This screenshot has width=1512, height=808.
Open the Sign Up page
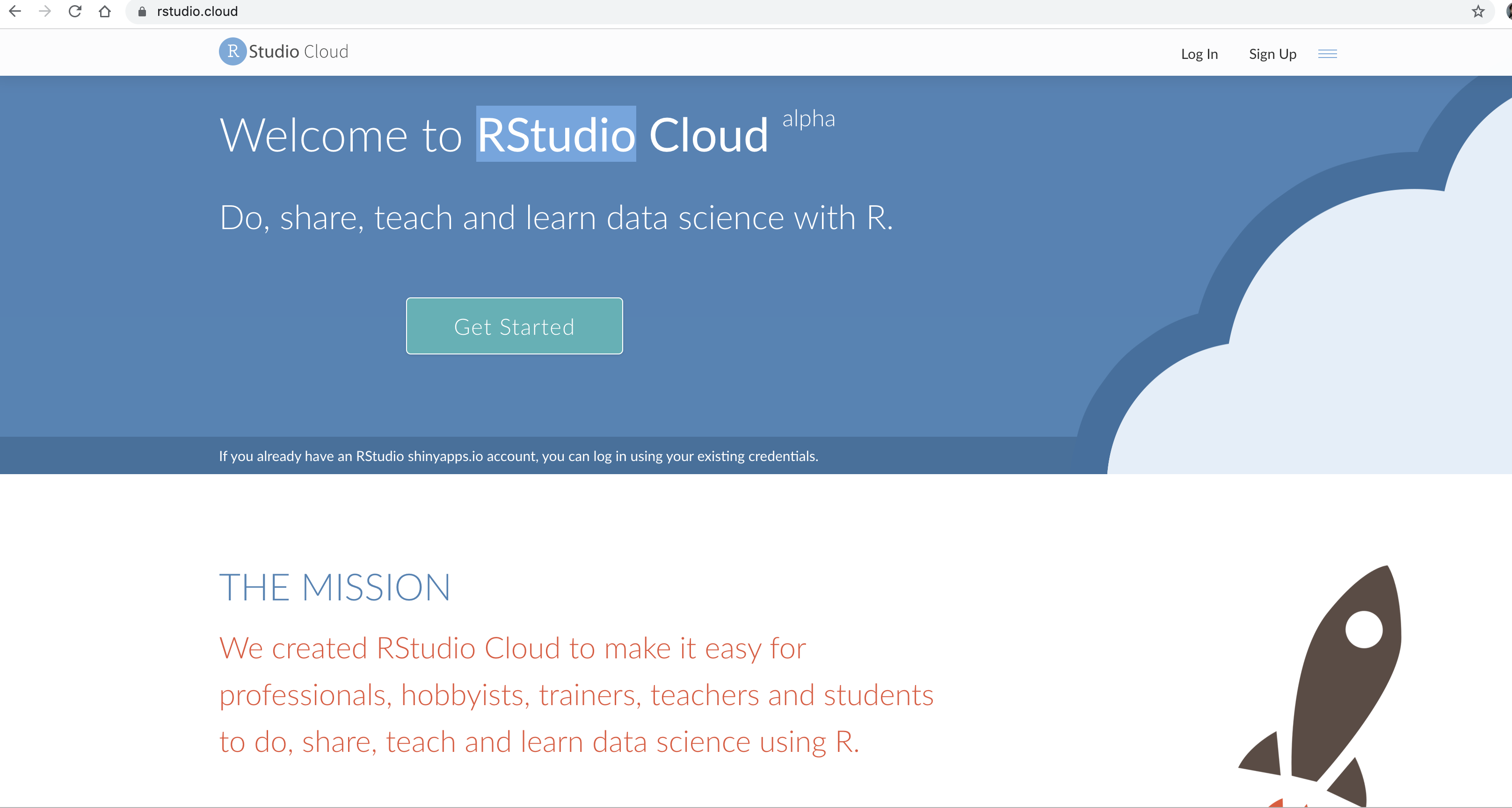click(x=1272, y=54)
